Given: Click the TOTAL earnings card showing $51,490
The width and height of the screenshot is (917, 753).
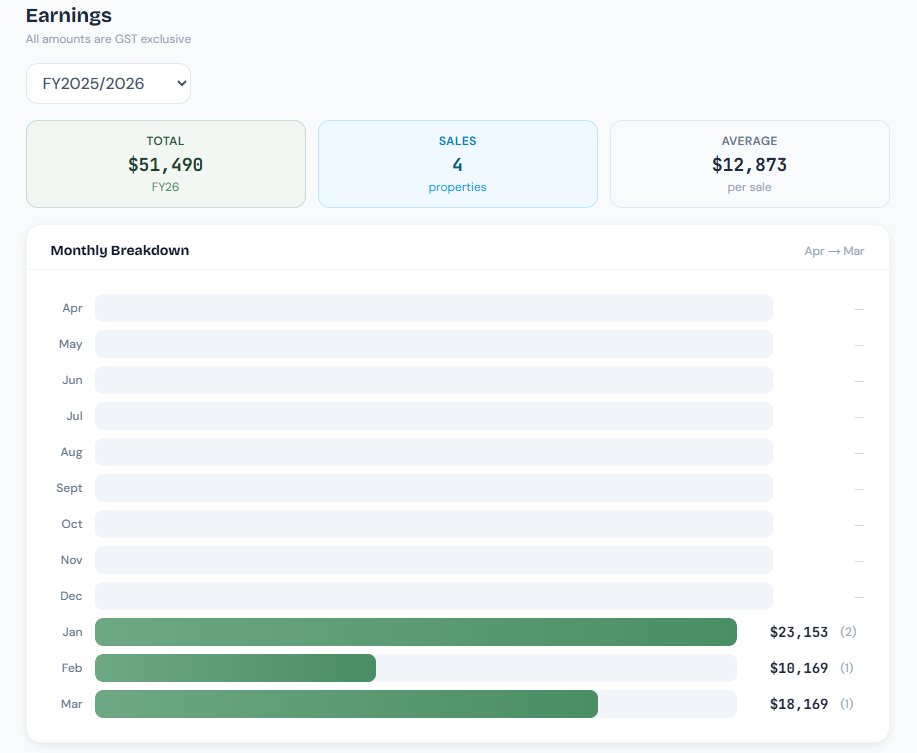Looking at the screenshot, I should (165, 163).
